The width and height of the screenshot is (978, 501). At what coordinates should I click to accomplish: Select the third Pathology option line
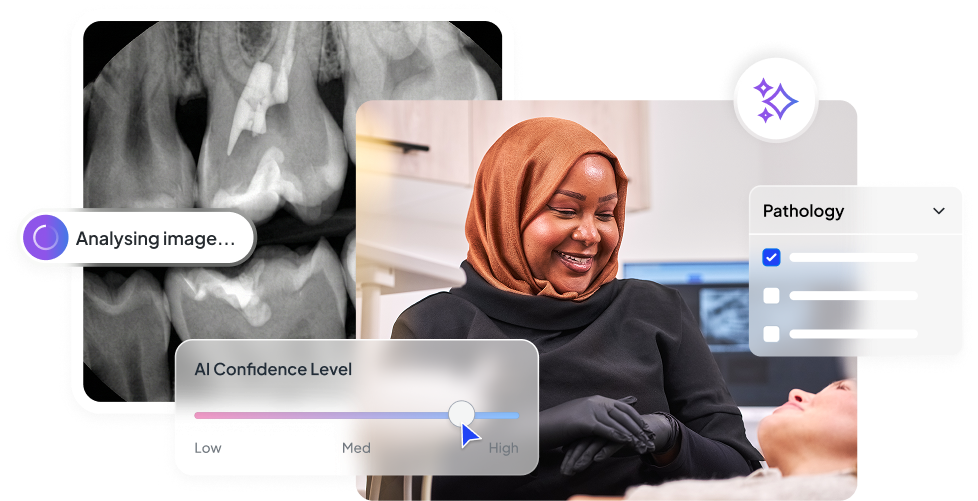coord(853,334)
